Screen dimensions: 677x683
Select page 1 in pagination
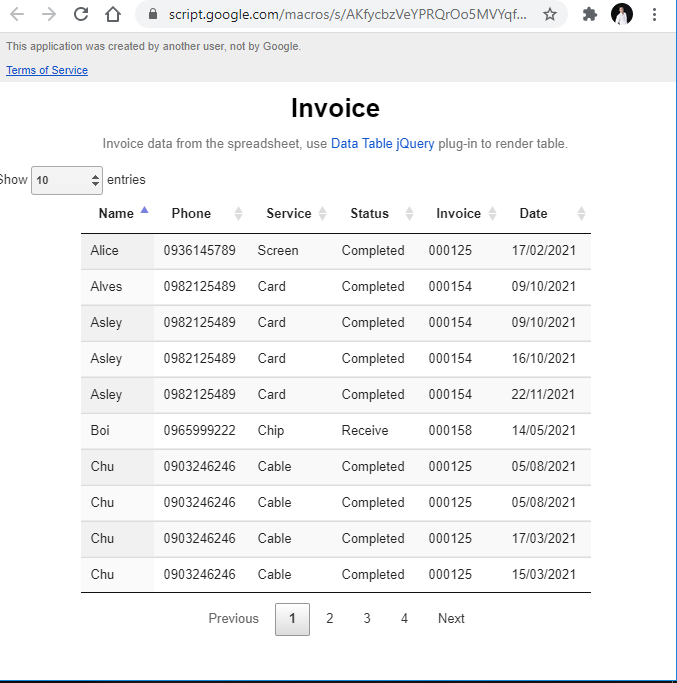(x=292, y=619)
